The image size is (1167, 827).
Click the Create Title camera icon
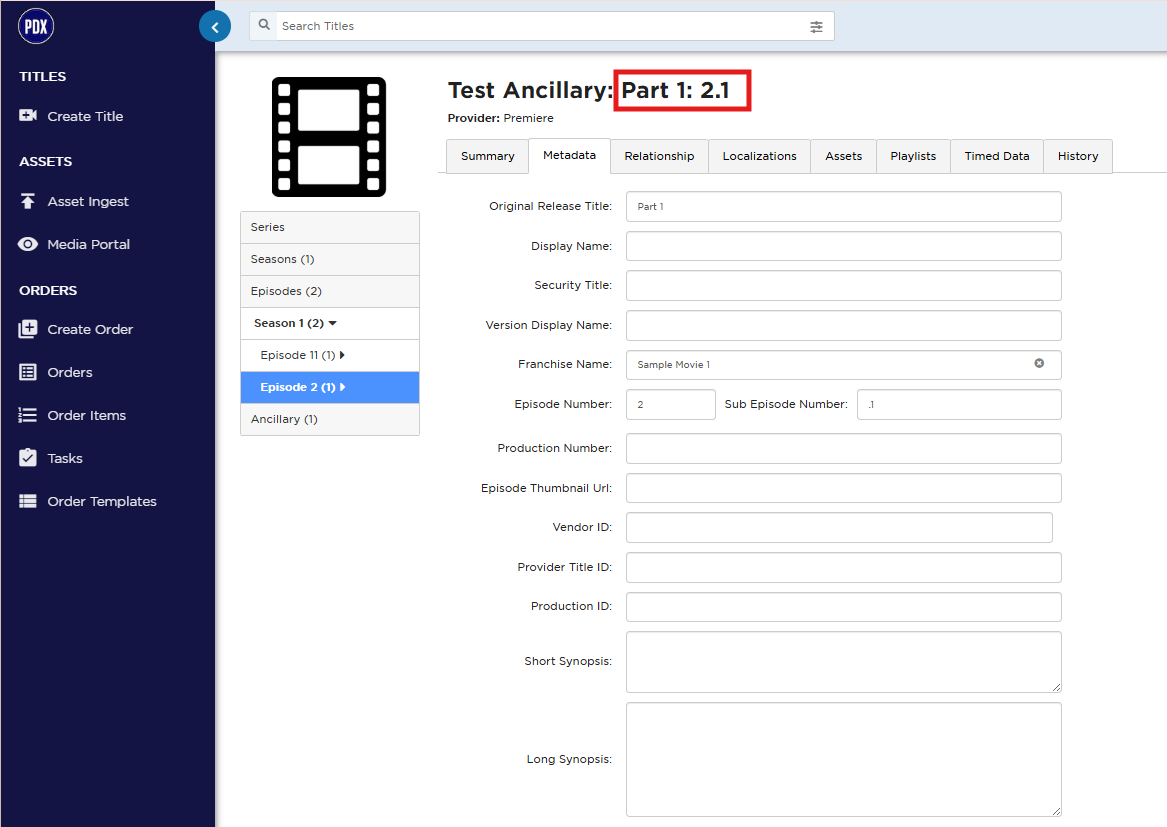(x=28, y=115)
